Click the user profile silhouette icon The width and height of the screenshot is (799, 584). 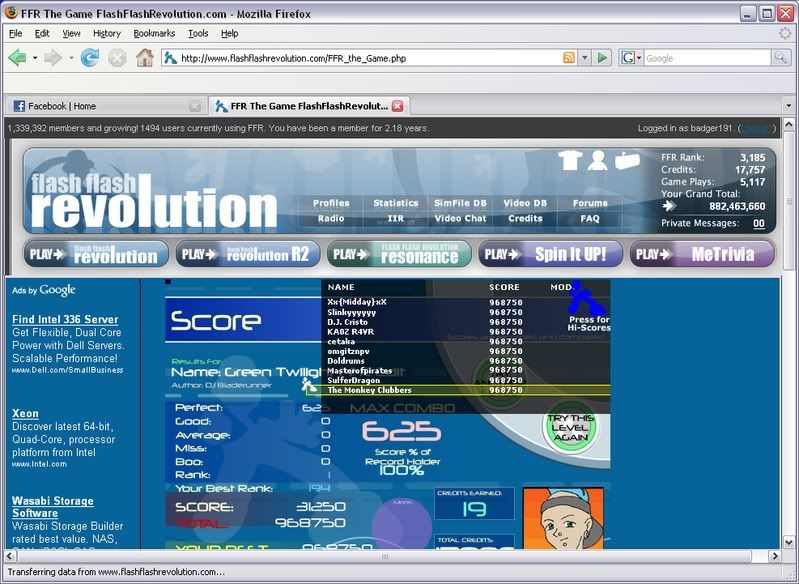598,160
